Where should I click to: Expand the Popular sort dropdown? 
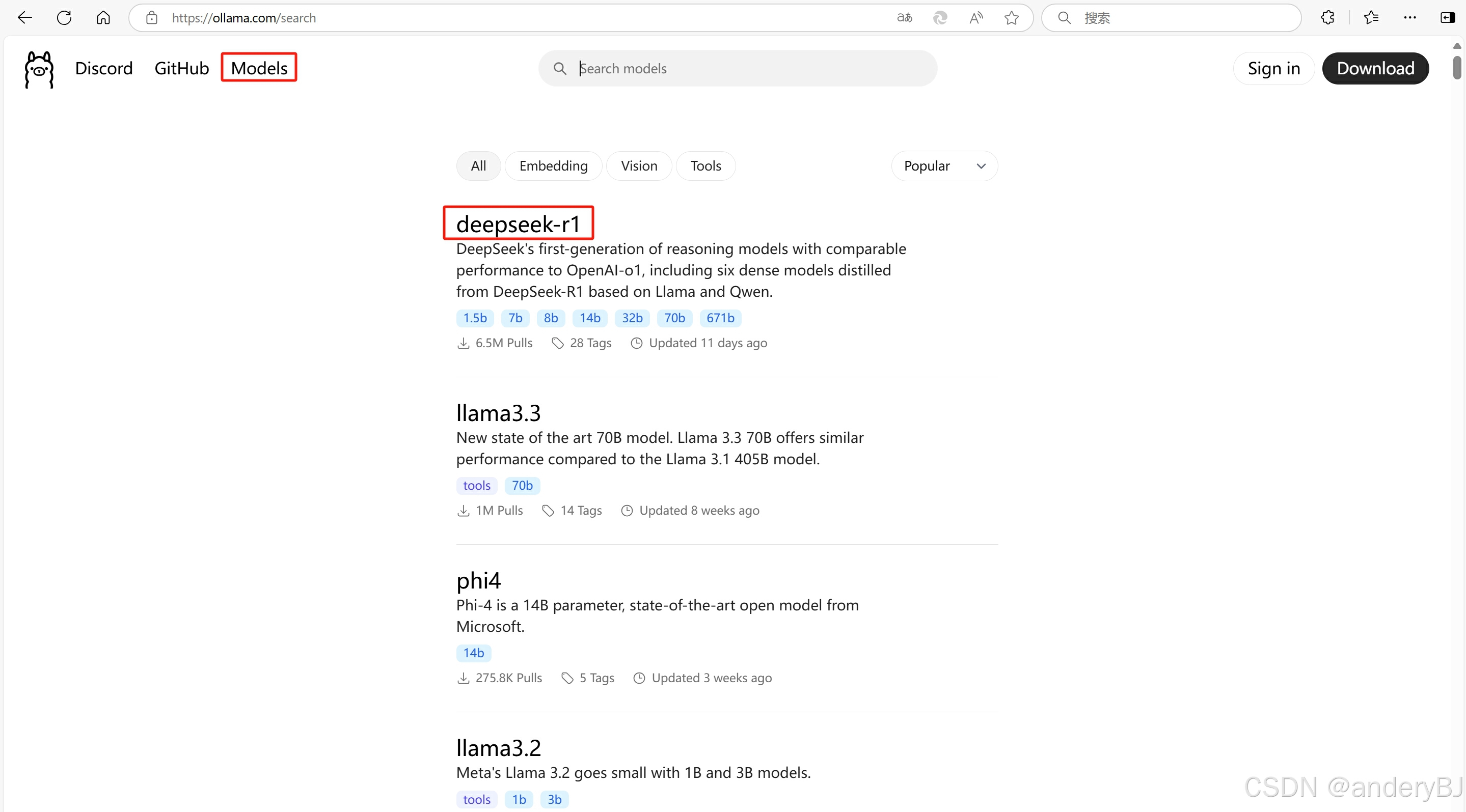(x=944, y=166)
